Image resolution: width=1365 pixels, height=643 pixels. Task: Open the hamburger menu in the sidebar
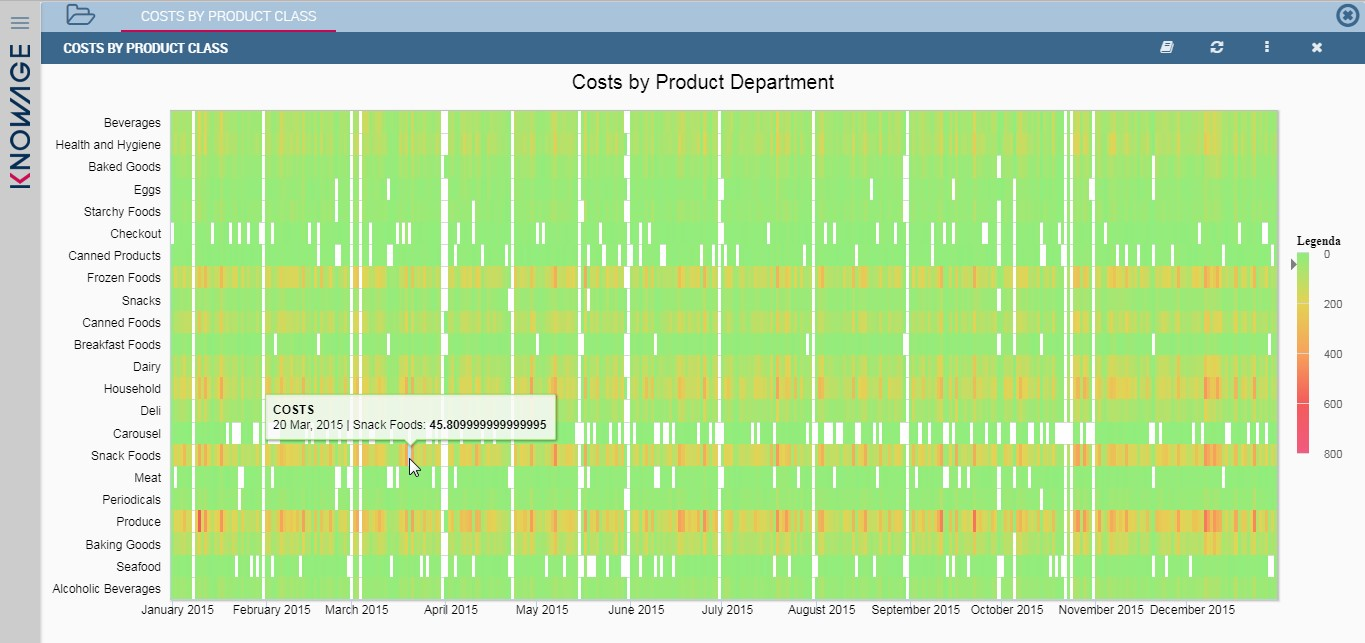(20, 22)
